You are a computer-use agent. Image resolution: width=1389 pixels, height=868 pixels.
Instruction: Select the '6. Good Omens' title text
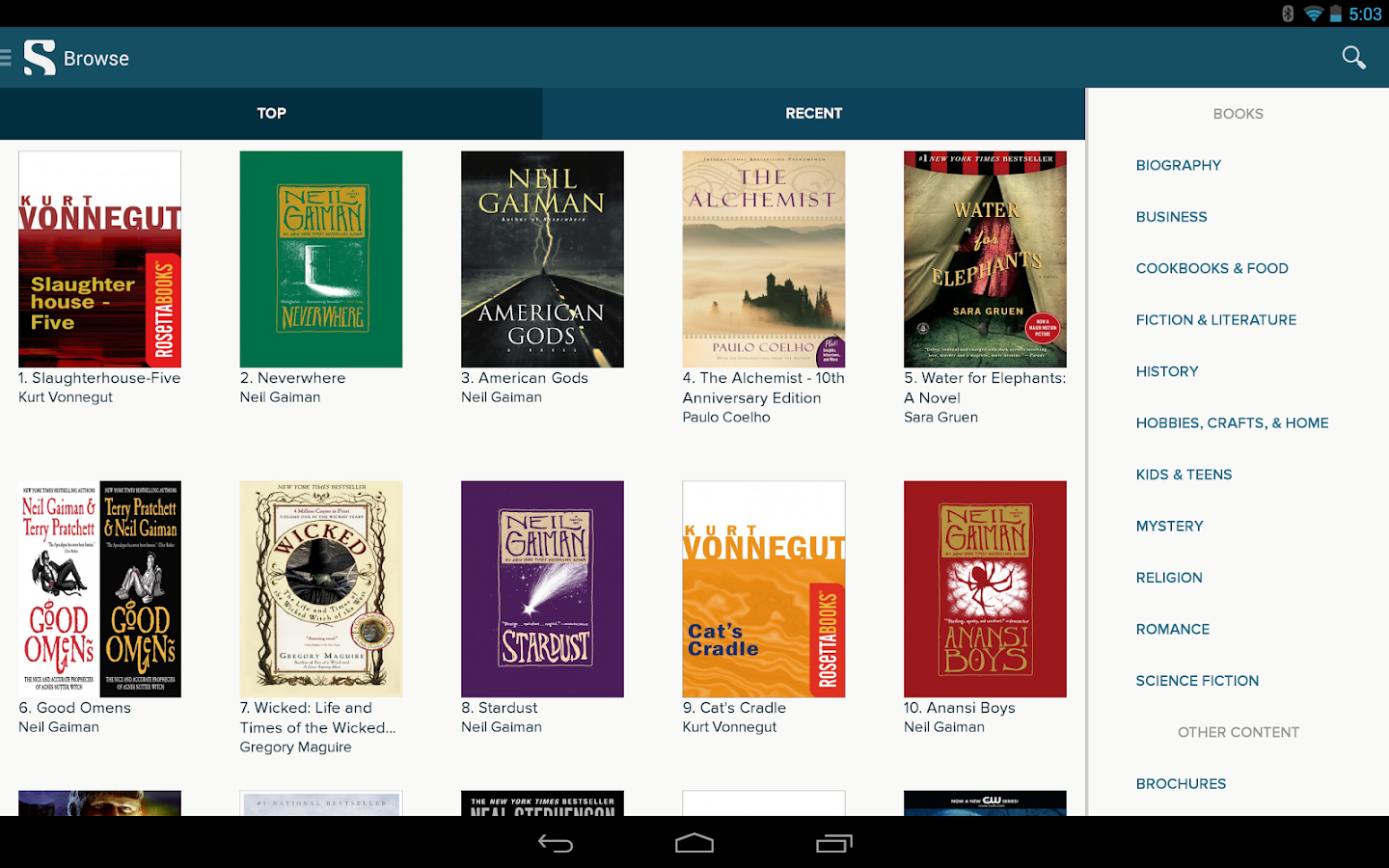point(74,708)
